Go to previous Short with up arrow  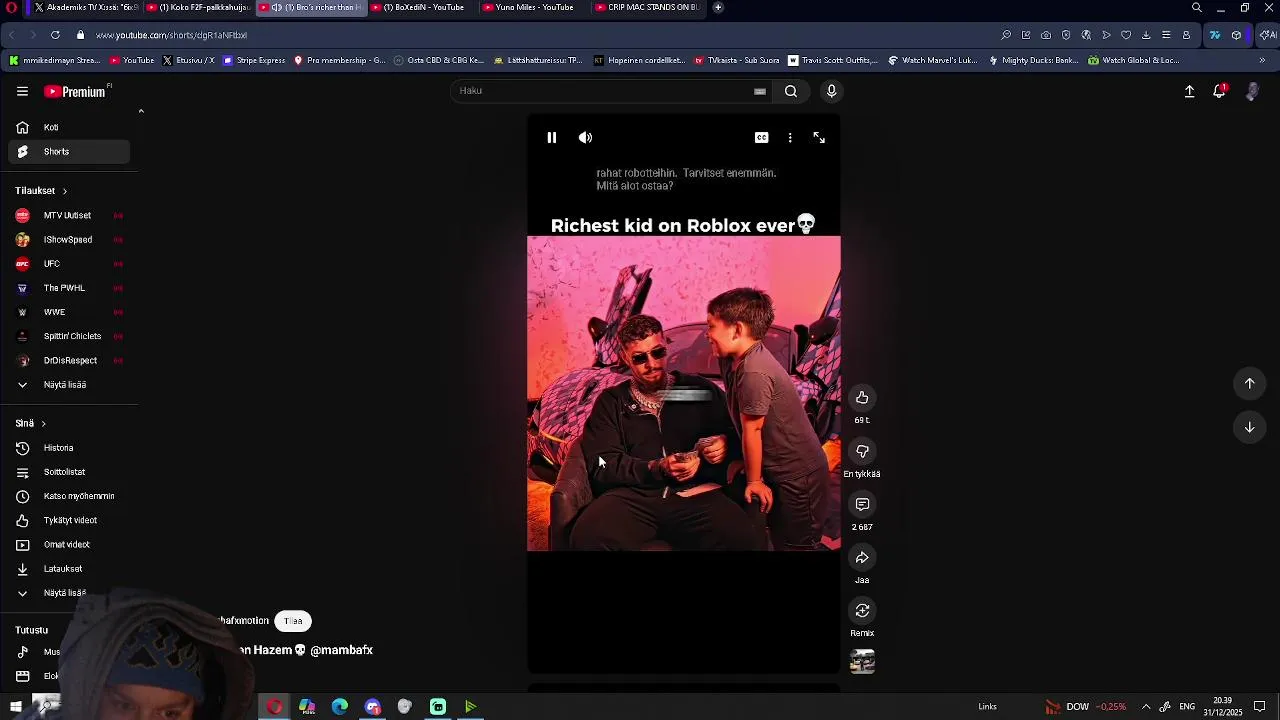pos(1249,383)
